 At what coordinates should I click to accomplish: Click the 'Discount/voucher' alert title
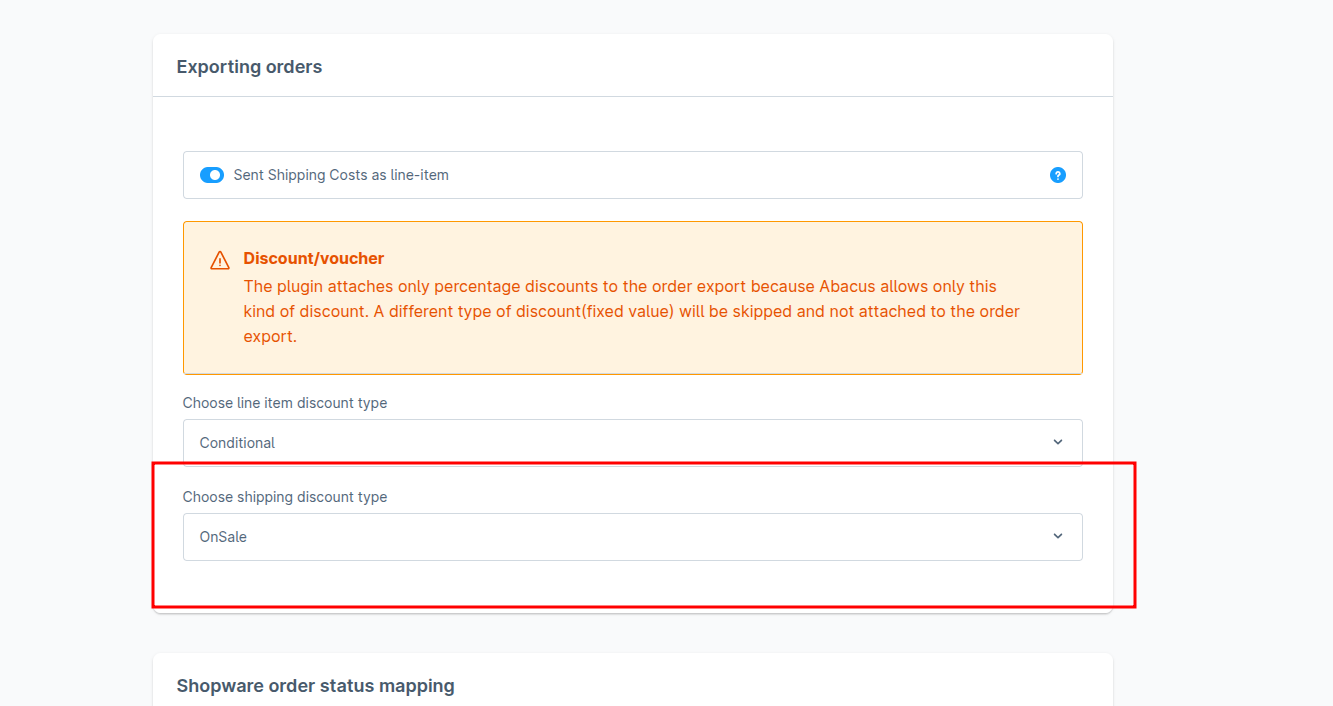[x=313, y=258]
